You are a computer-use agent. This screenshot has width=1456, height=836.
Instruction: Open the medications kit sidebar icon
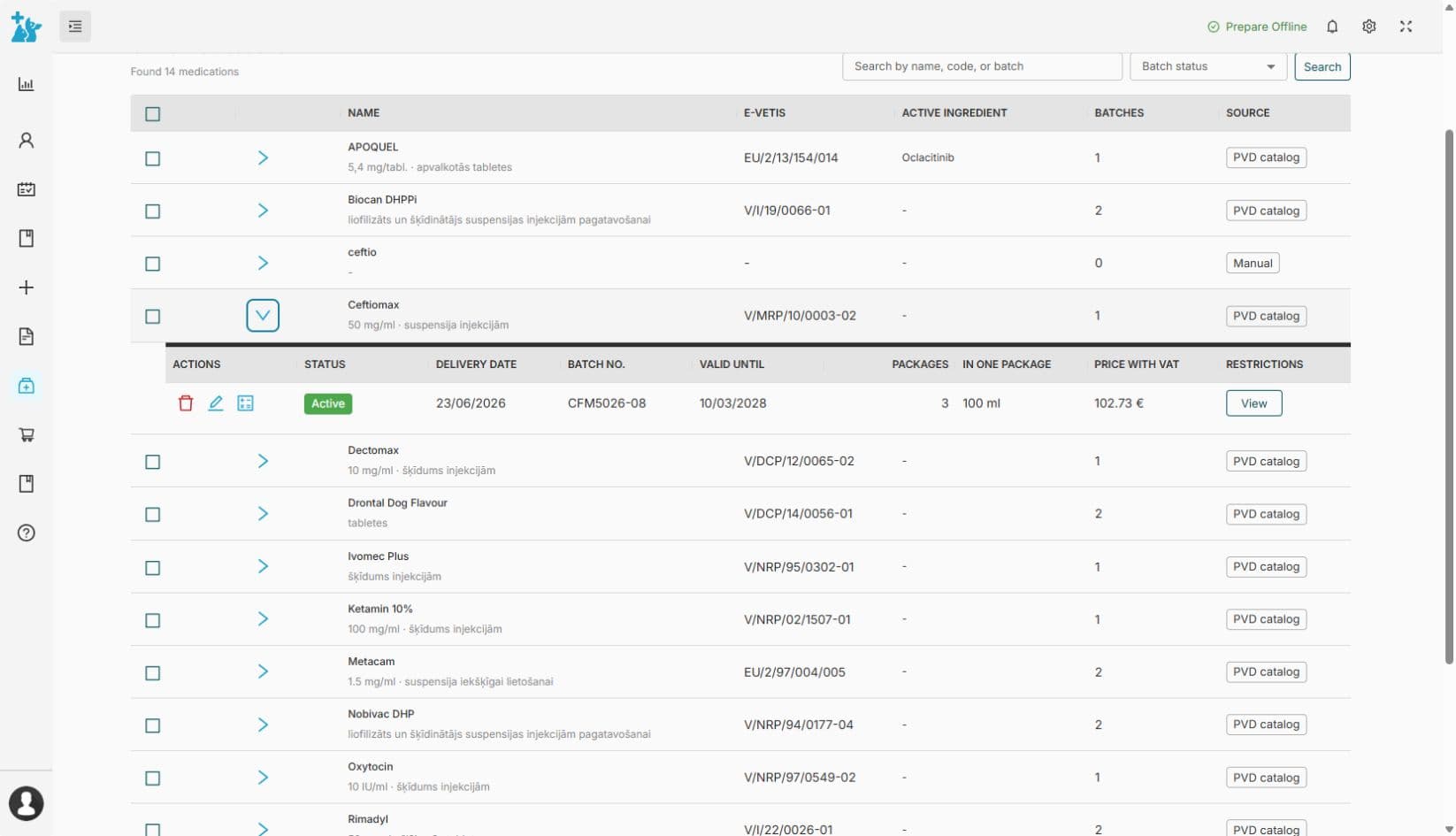coord(27,386)
